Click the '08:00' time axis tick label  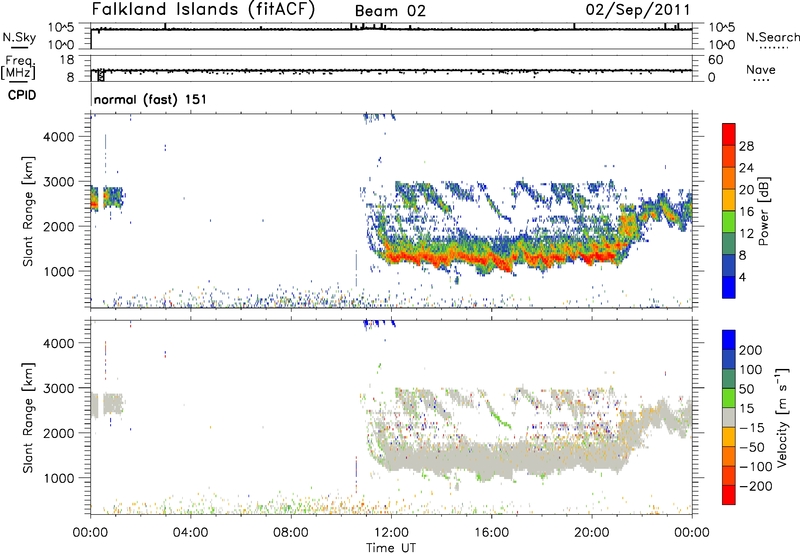291,533
